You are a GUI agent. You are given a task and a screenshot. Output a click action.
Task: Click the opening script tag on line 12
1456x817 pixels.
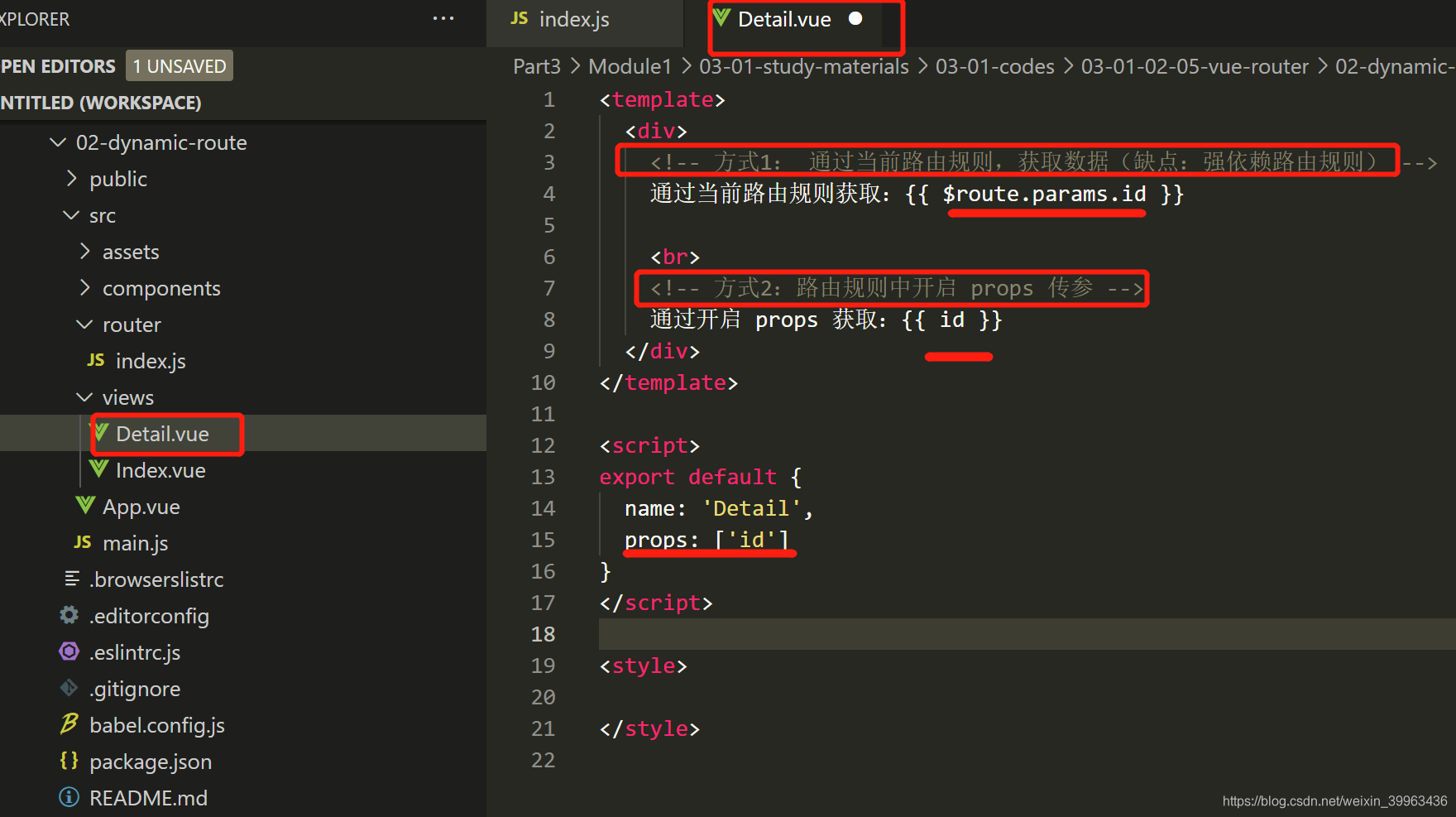click(649, 445)
